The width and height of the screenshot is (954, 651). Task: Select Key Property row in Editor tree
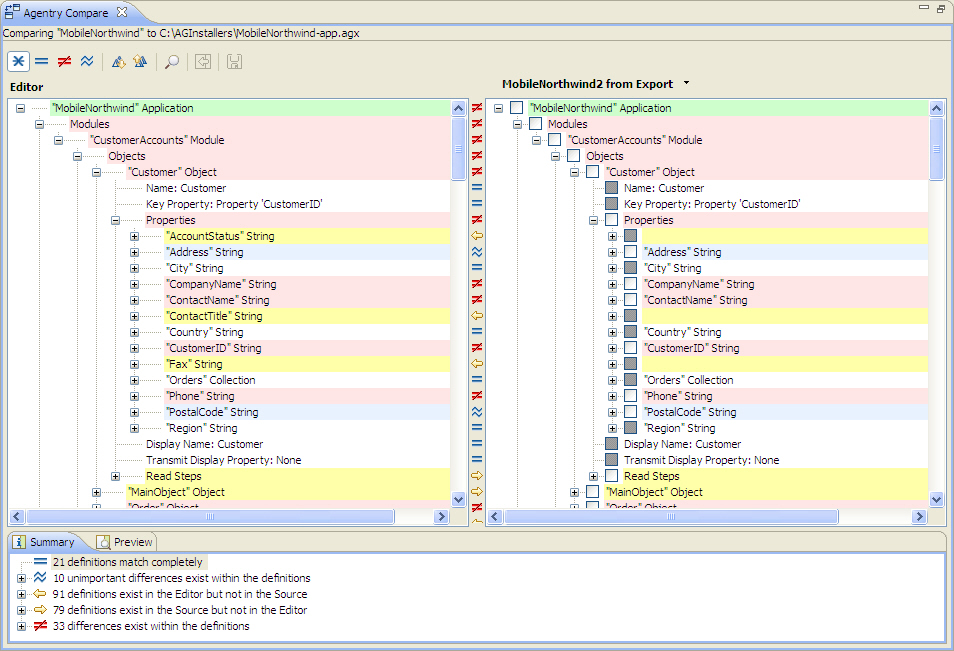coord(234,204)
